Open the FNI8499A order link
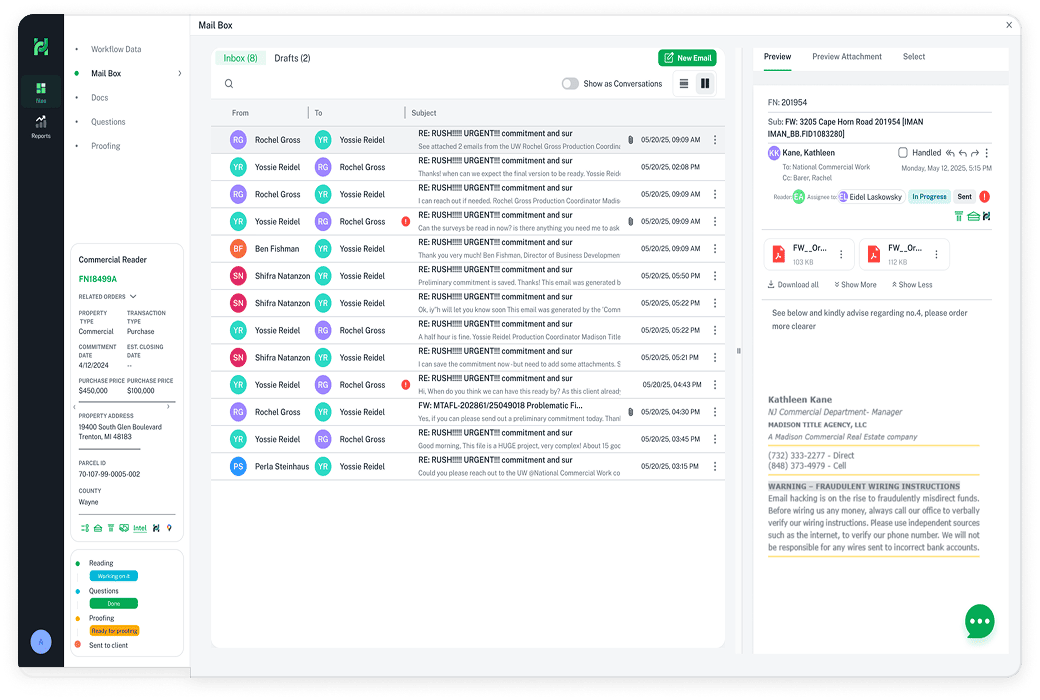This screenshot has height=700, width=1040. [98, 279]
